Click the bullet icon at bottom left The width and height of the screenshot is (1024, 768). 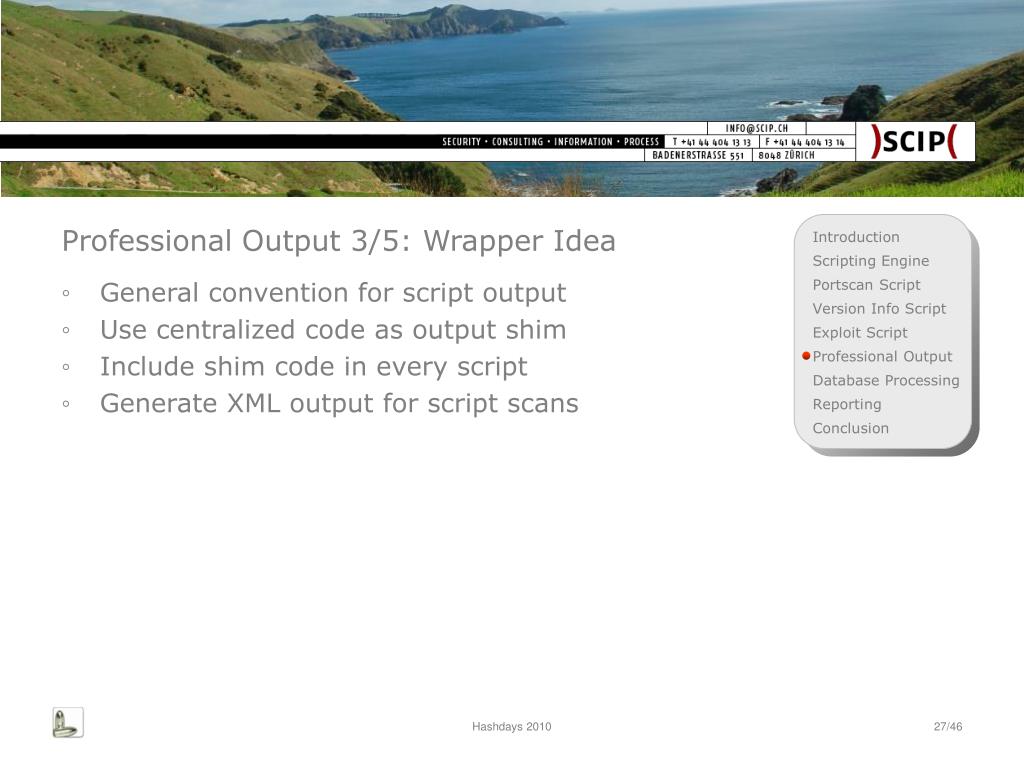[x=68, y=722]
